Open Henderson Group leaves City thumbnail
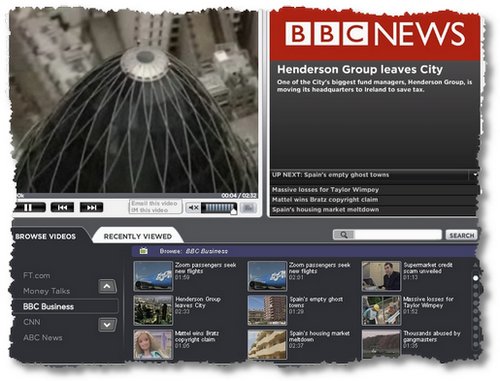500x381 pixels. click(153, 310)
